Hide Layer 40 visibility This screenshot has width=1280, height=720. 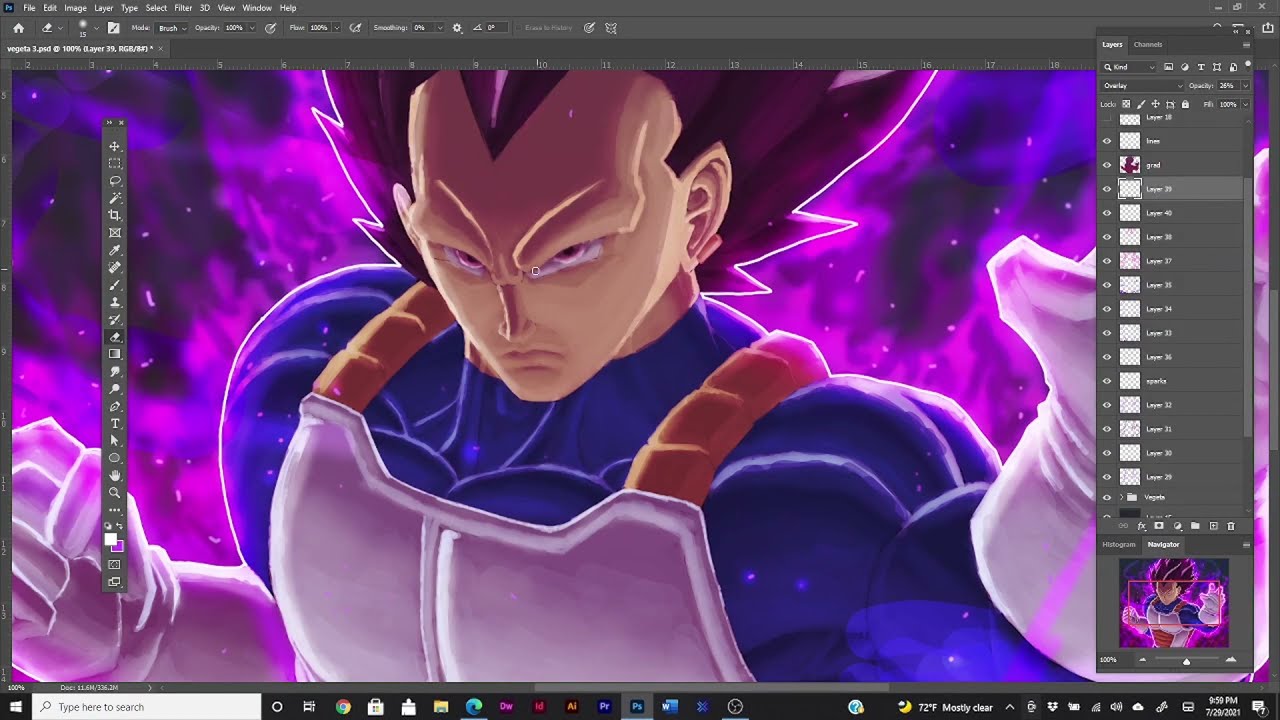1106,213
